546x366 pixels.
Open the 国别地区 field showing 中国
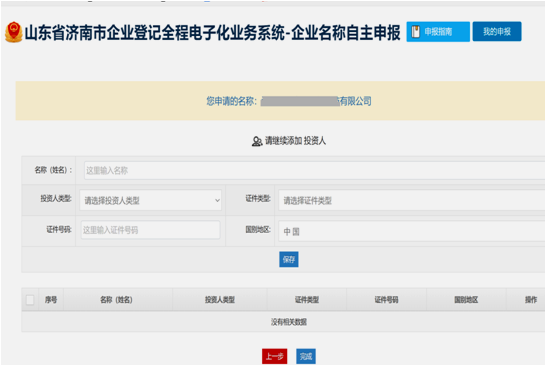pyautogui.click(x=412, y=231)
